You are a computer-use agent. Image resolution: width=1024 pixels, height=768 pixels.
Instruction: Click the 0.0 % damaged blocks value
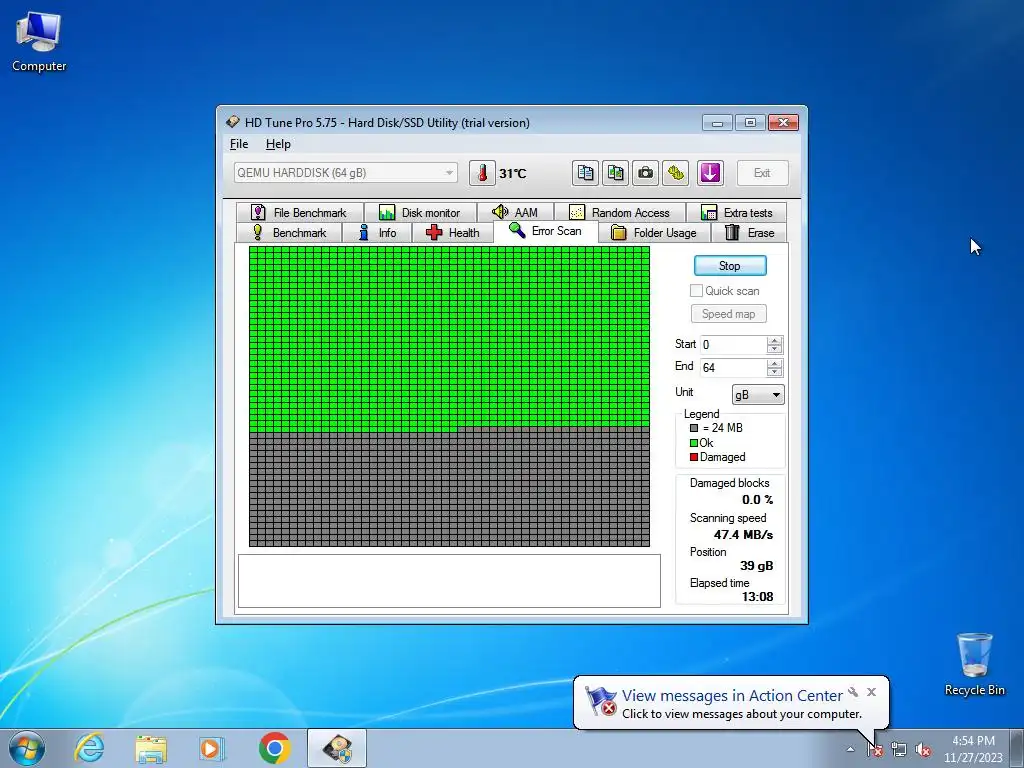(758, 500)
